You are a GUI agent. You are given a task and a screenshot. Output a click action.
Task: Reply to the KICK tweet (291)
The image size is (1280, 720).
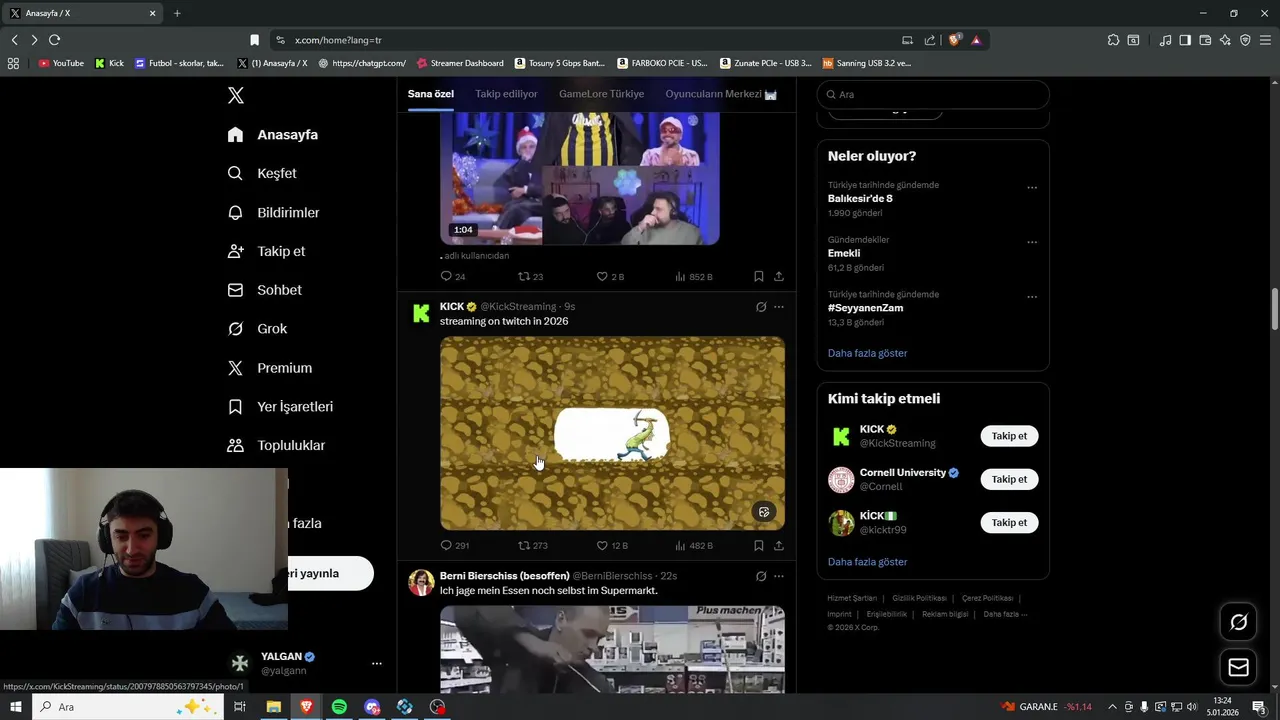coord(454,545)
